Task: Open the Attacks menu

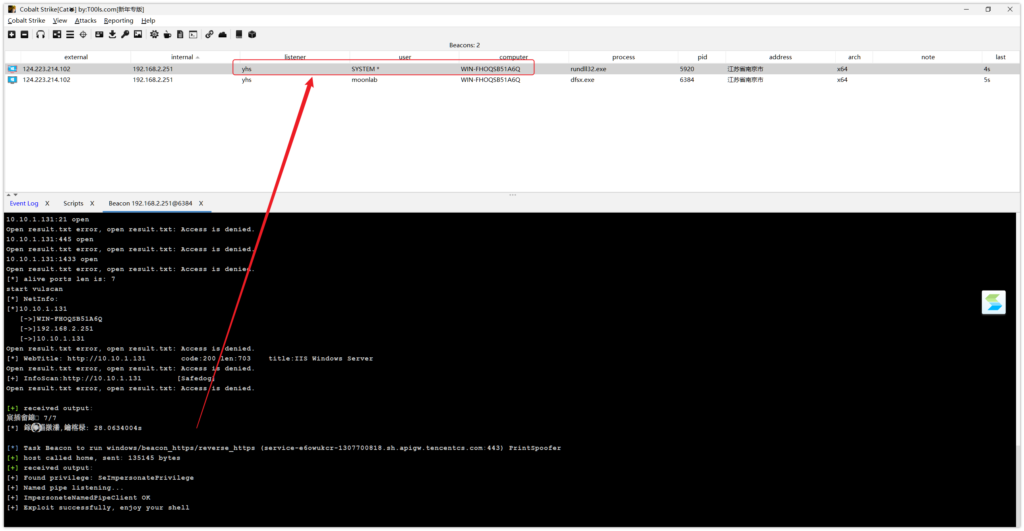Action: [x=85, y=21]
